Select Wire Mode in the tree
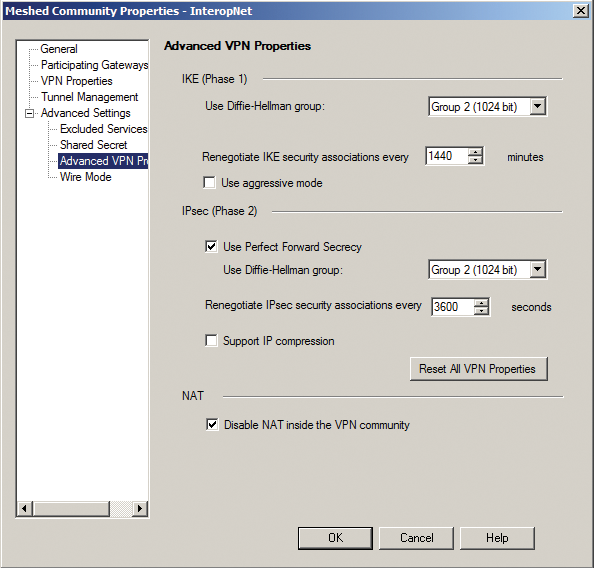The width and height of the screenshot is (594, 568). (x=86, y=177)
